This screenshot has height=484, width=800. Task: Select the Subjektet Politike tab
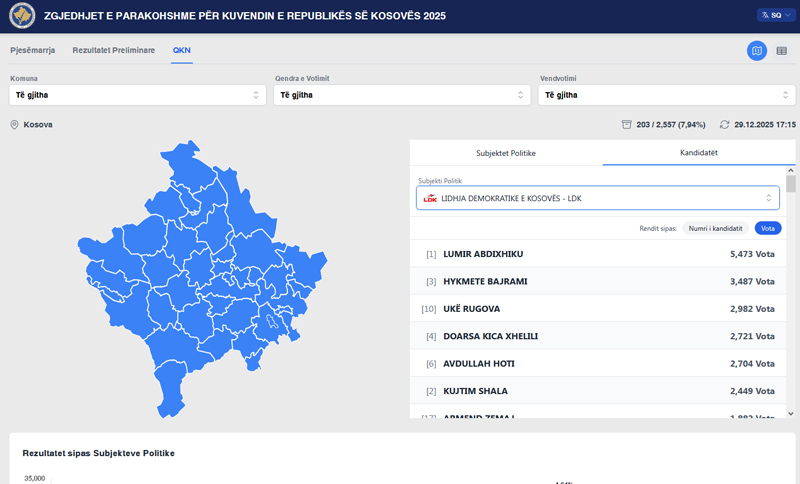click(x=506, y=153)
